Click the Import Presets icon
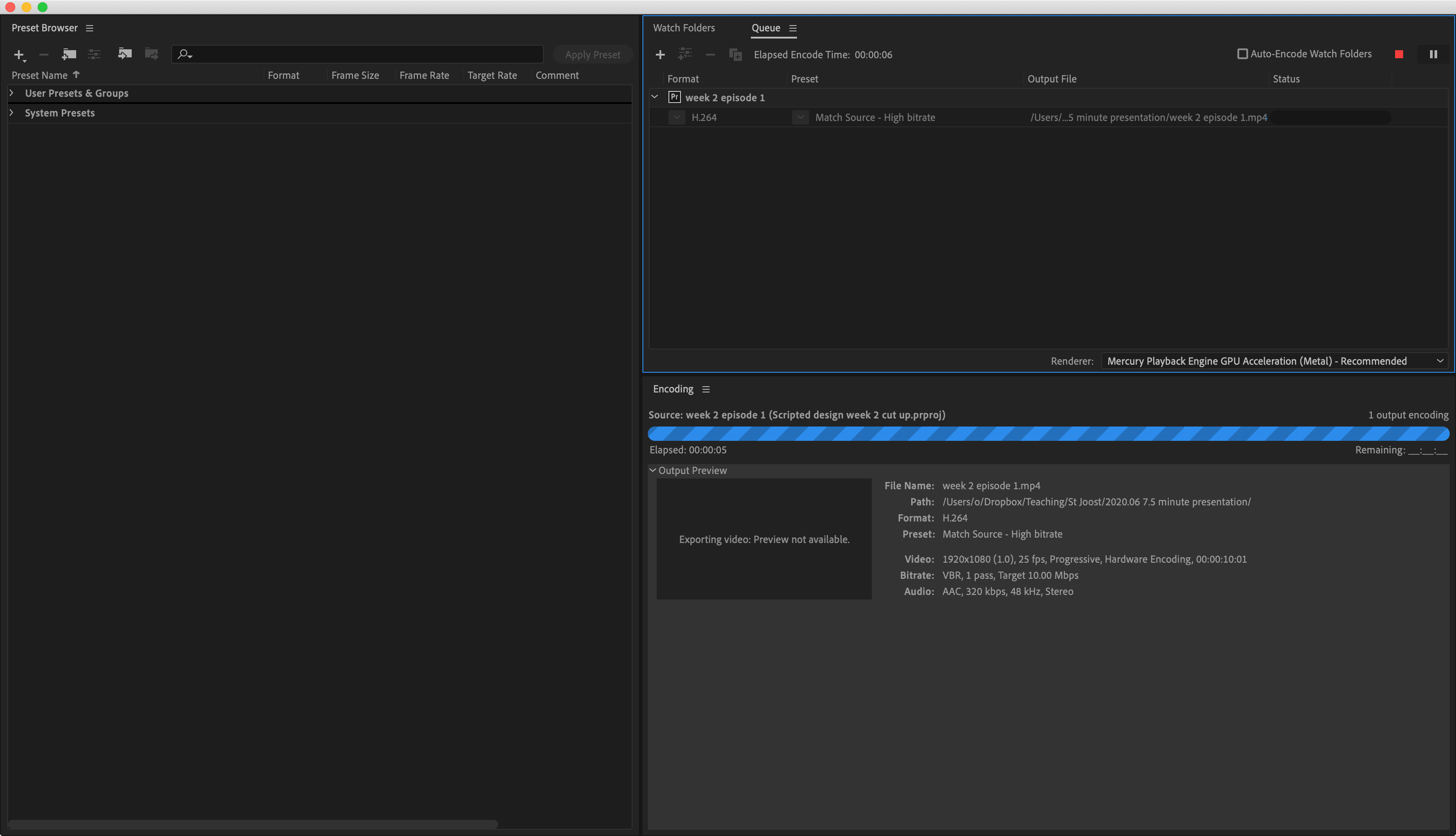 [x=125, y=54]
